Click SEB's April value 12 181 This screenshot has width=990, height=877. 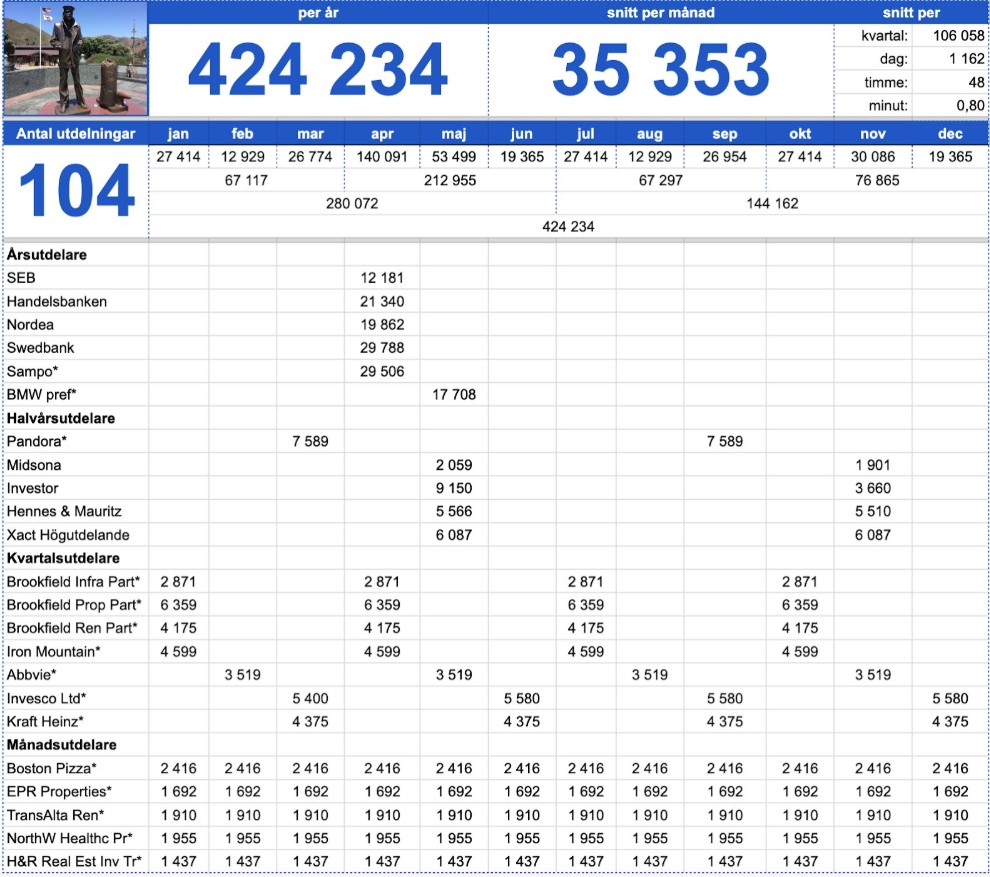(382, 278)
